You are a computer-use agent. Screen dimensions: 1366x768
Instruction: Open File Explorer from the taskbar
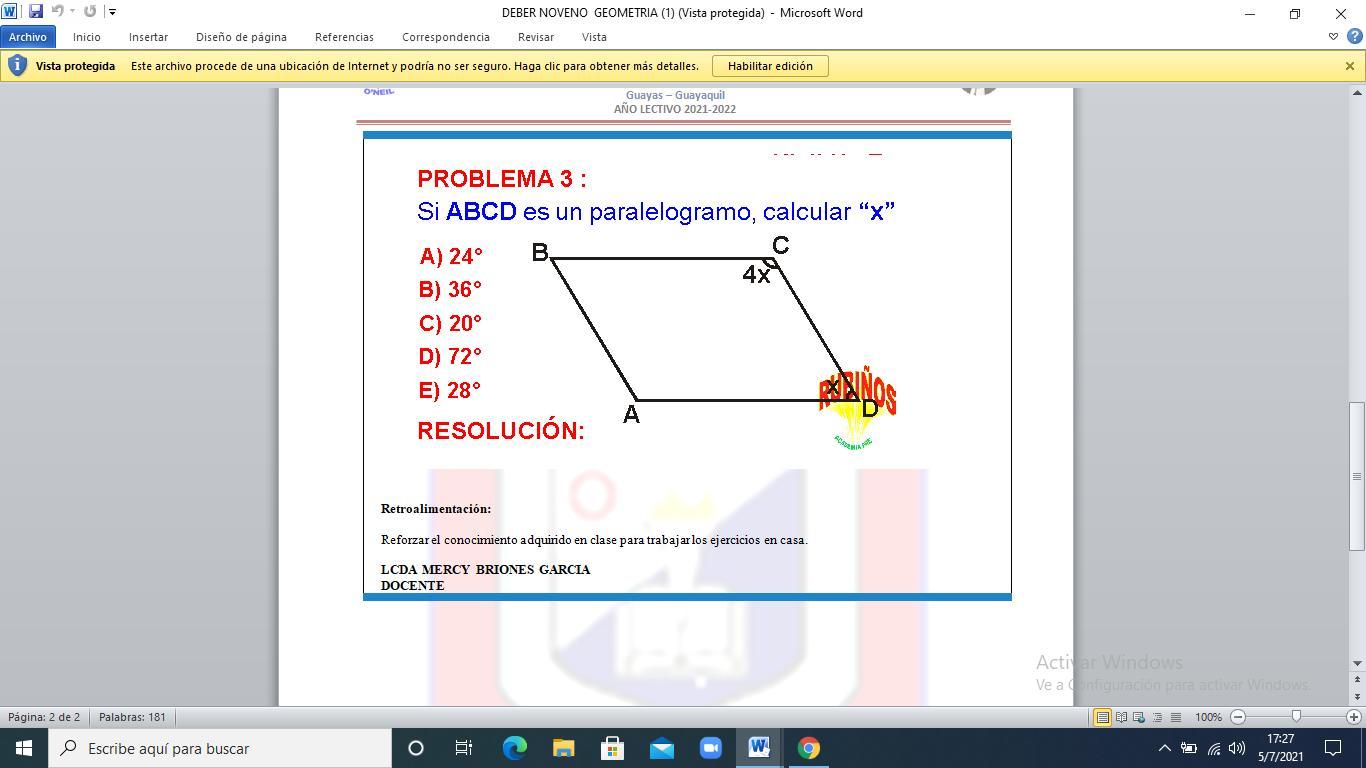pyautogui.click(x=563, y=748)
